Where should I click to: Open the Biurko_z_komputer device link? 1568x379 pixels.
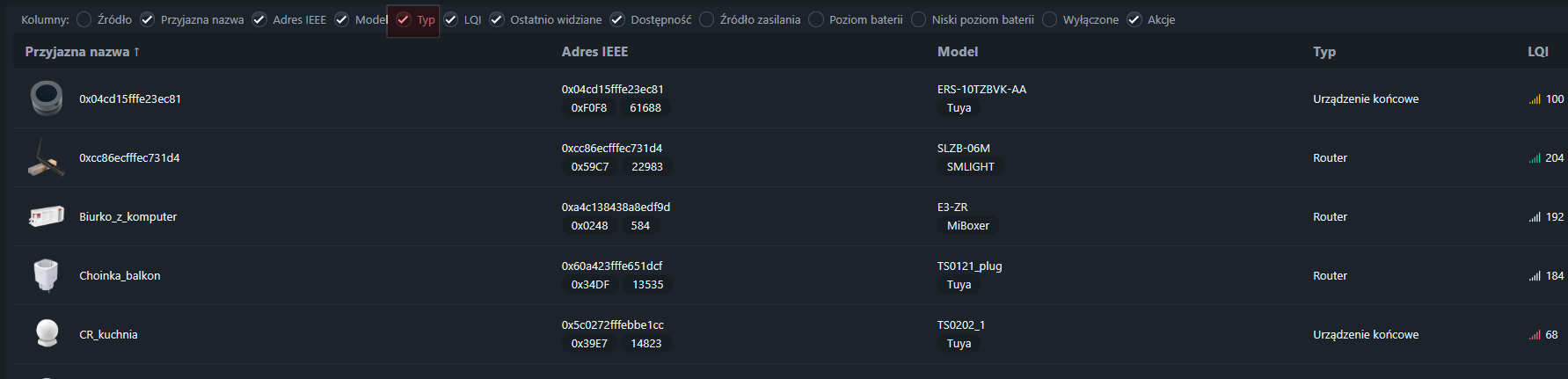point(128,216)
